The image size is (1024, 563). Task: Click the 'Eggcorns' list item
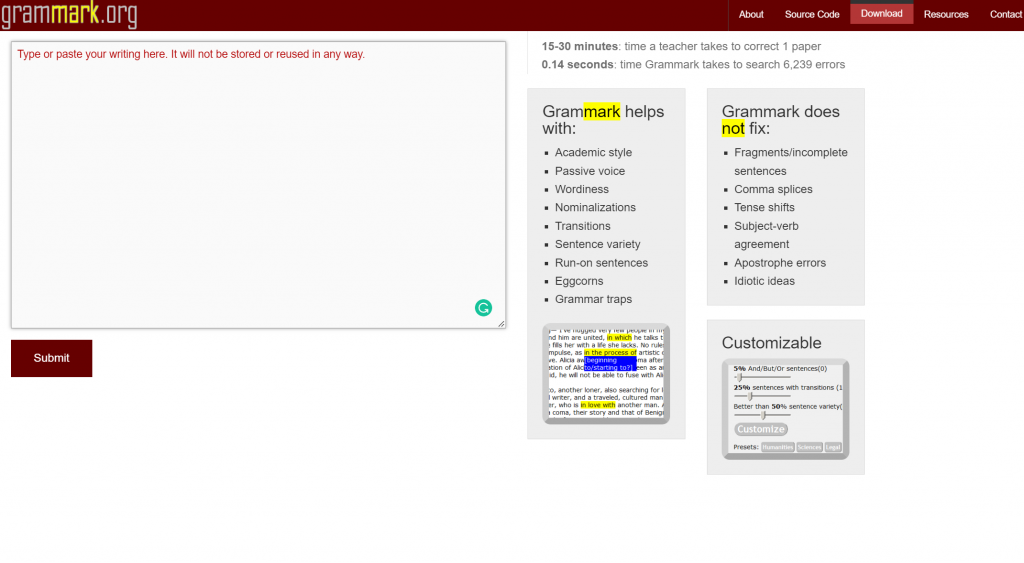579,281
